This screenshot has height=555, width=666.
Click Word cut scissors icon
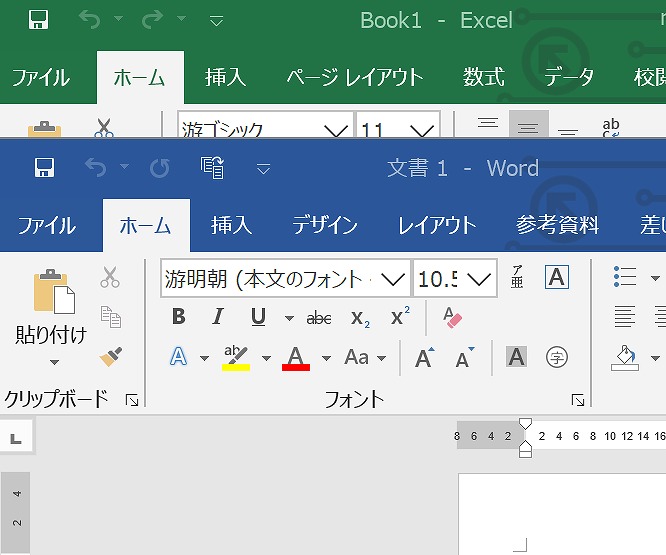(x=110, y=277)
